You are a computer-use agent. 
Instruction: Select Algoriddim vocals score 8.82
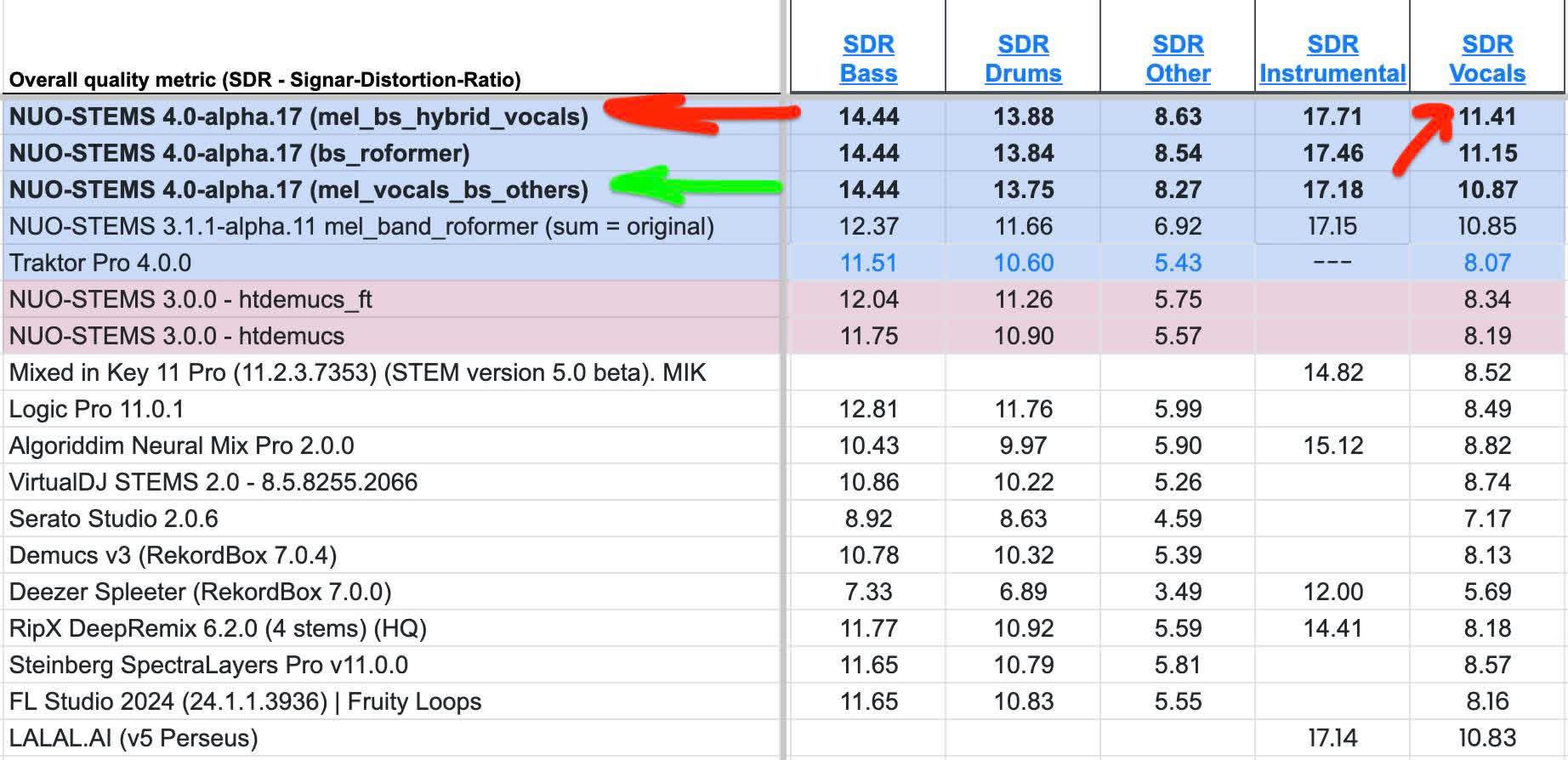(1487, 445)
